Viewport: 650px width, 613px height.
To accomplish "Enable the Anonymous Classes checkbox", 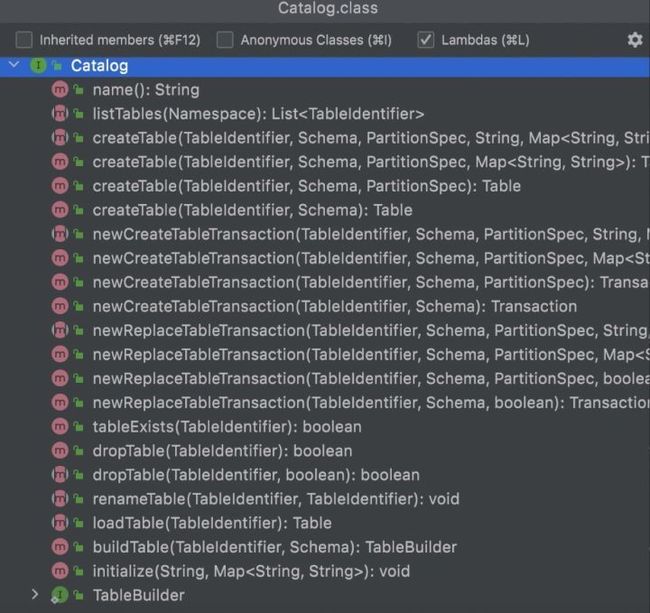I will tap(225, 40).
